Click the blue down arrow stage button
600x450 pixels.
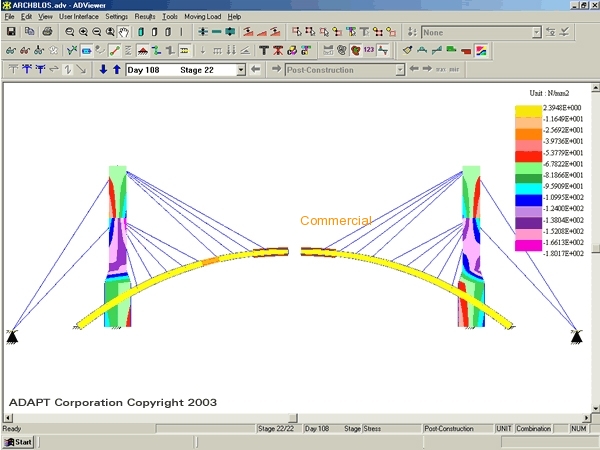[x=103, y=69]
